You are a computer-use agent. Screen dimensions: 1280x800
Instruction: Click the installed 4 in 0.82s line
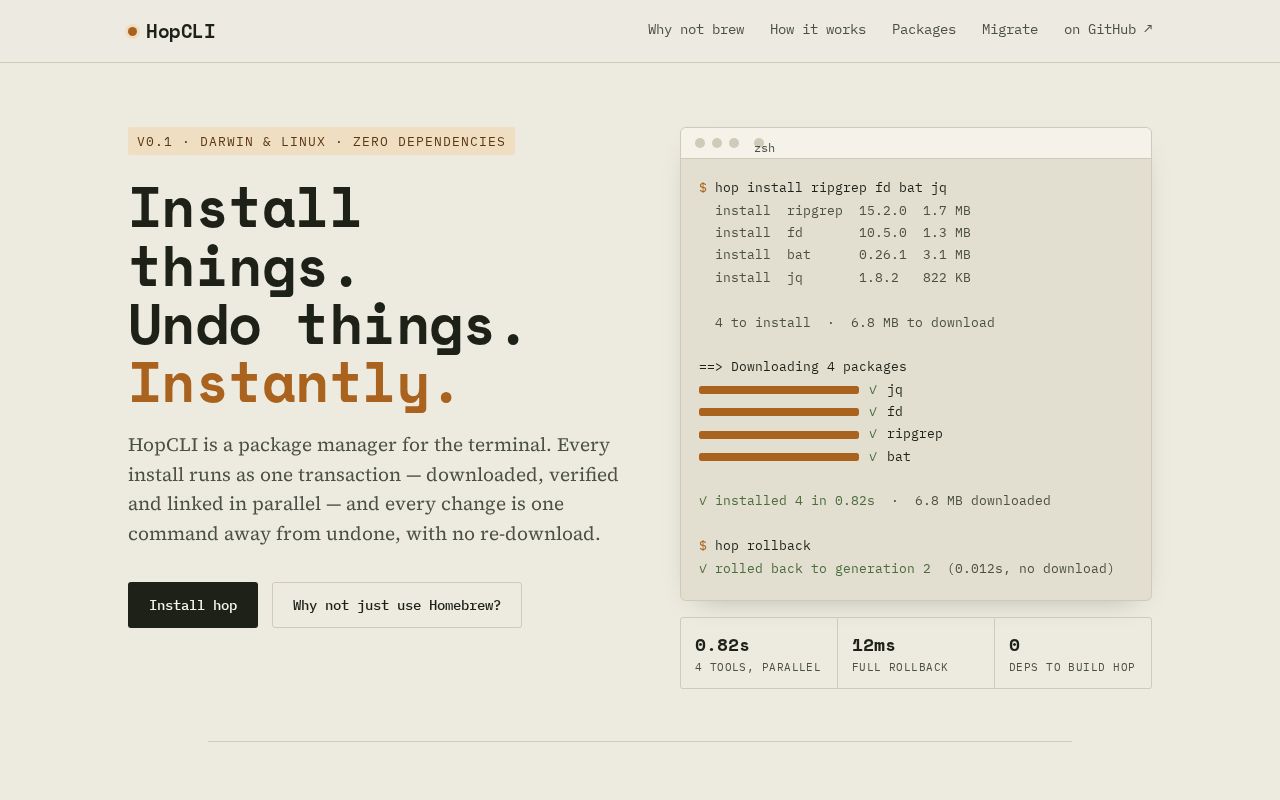tap(875, 501)
